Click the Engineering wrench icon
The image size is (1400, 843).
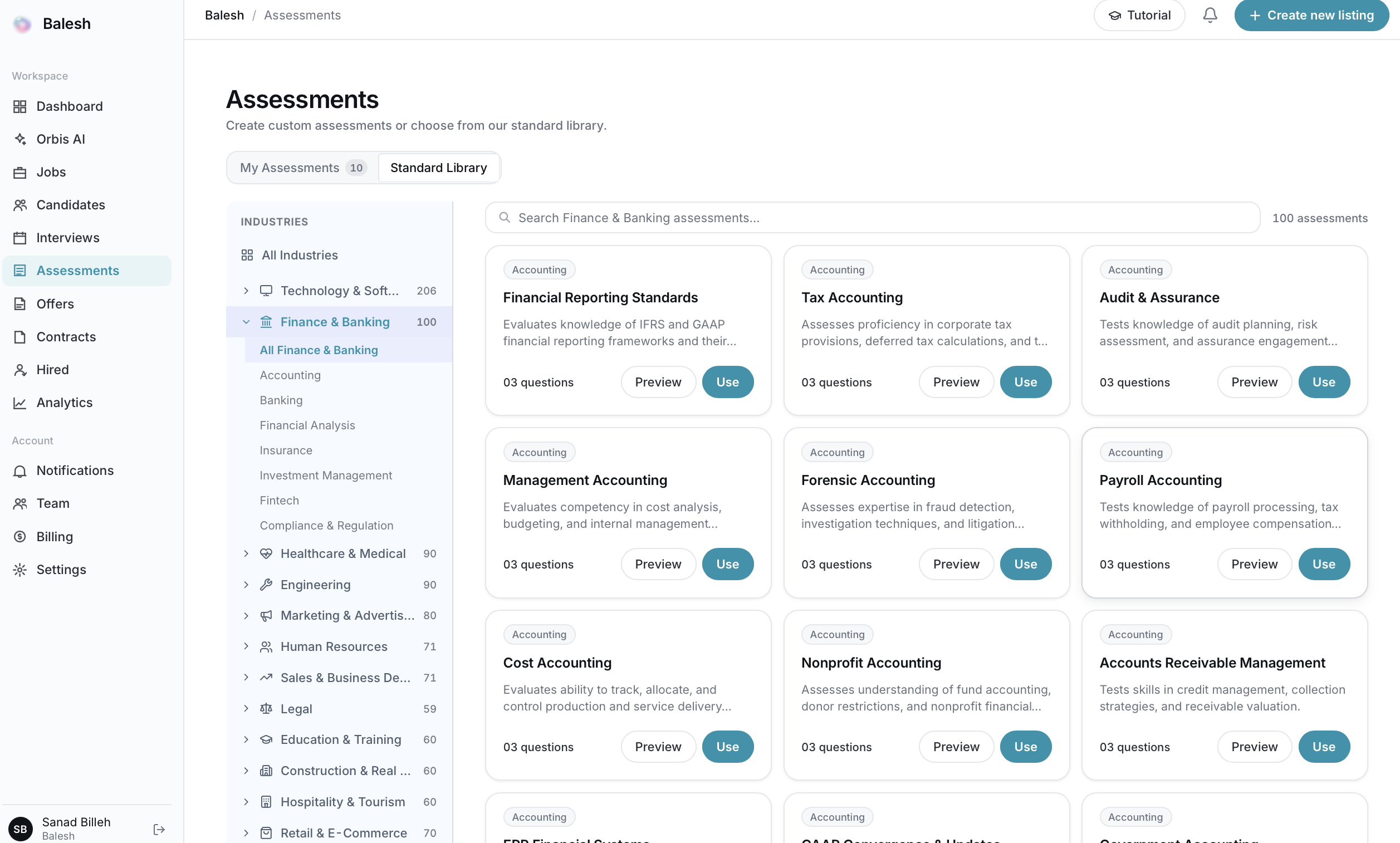click(x=266, y=585)
